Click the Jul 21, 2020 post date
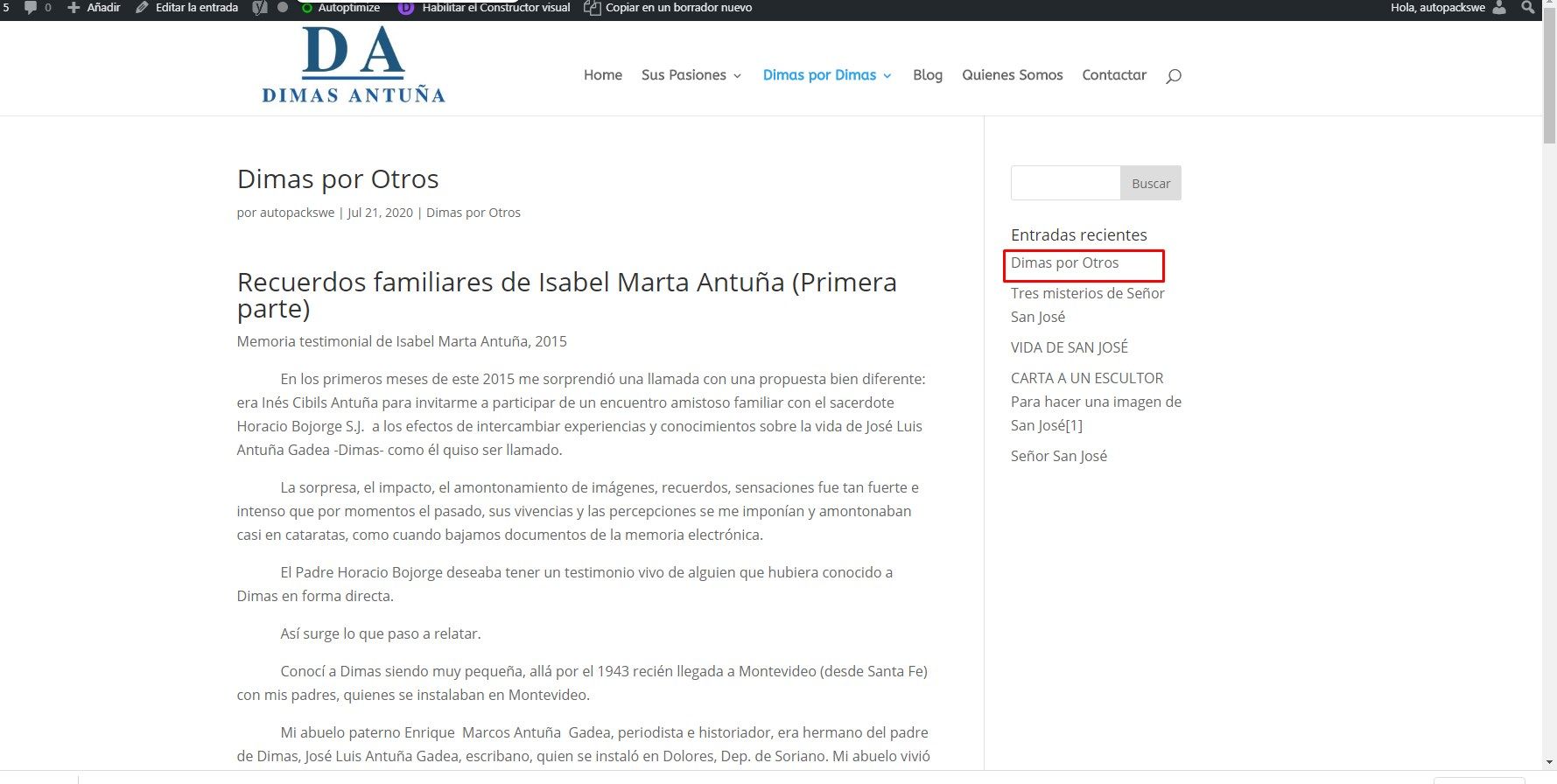The height and width of the screenshot is (784, 1557). 380,213
